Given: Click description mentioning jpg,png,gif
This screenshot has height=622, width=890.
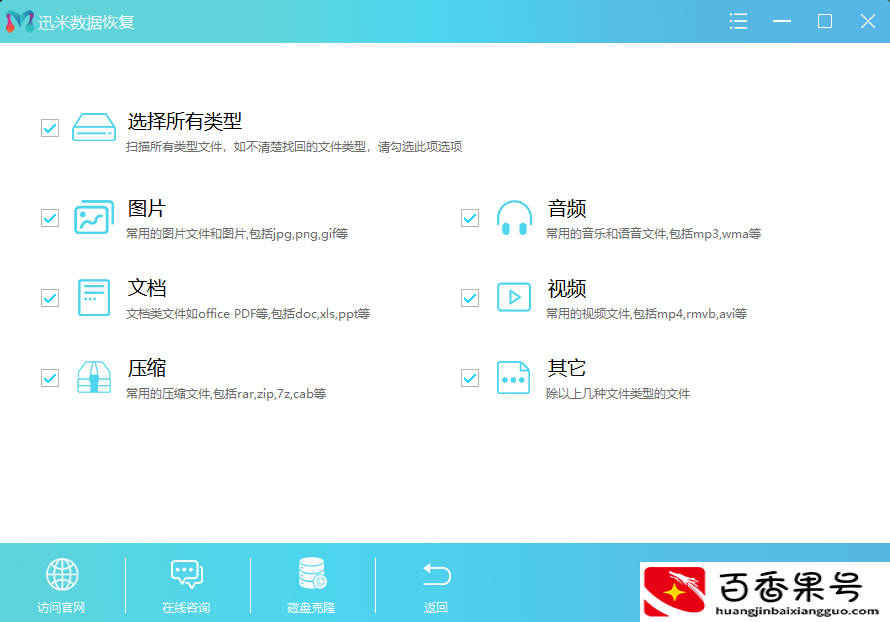Looking at the screenshot, I should click(237, 234).
